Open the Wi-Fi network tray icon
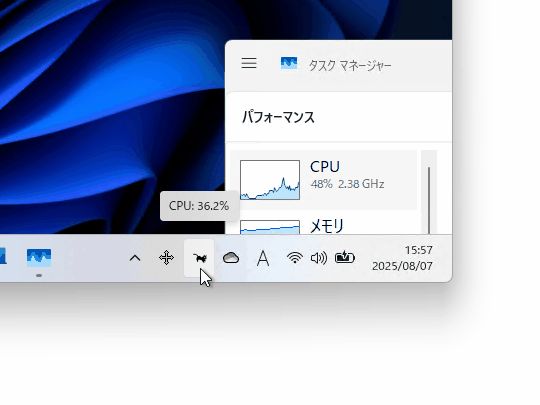The width and height of the screenshot is (540, 405). tap(295, 258)
